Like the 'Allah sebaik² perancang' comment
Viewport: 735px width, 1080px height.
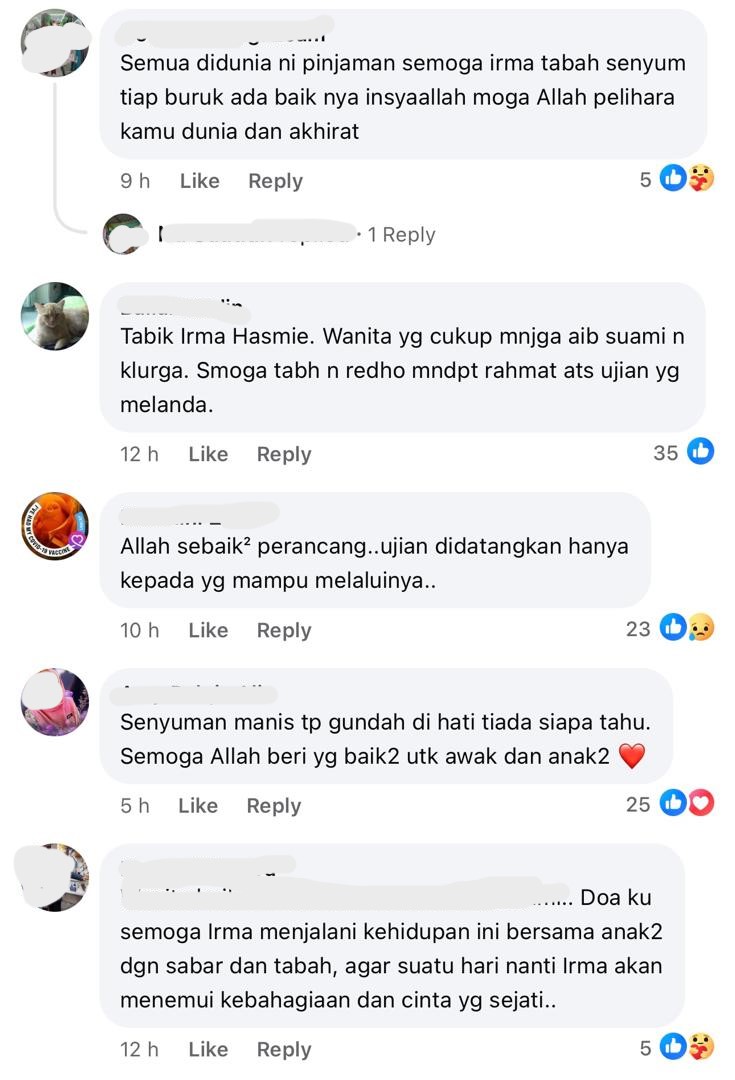[208, 630]
